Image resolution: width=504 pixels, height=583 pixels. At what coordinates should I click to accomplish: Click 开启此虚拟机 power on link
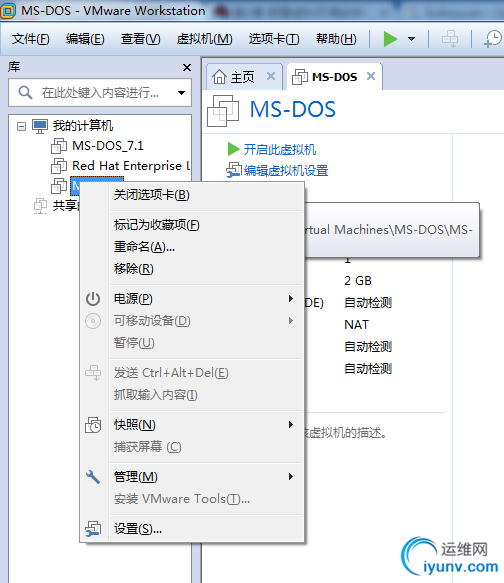click(x=280, y=149)
